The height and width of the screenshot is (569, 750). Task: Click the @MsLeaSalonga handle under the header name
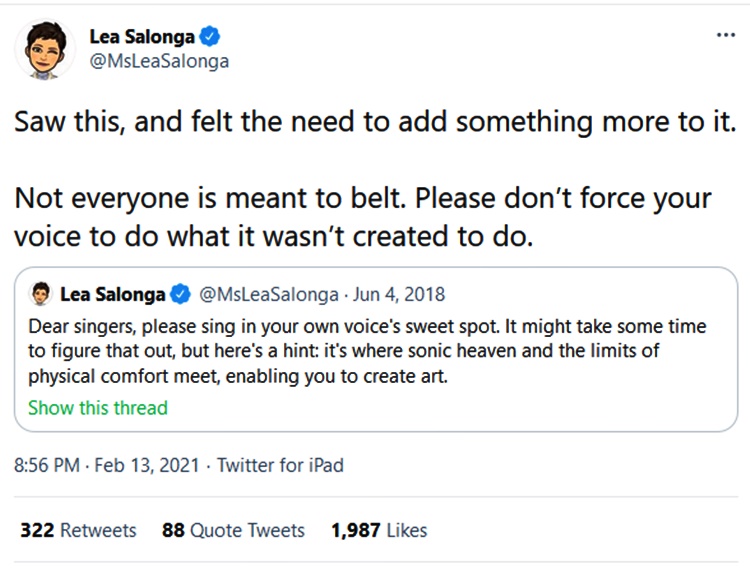pos(160,61)
